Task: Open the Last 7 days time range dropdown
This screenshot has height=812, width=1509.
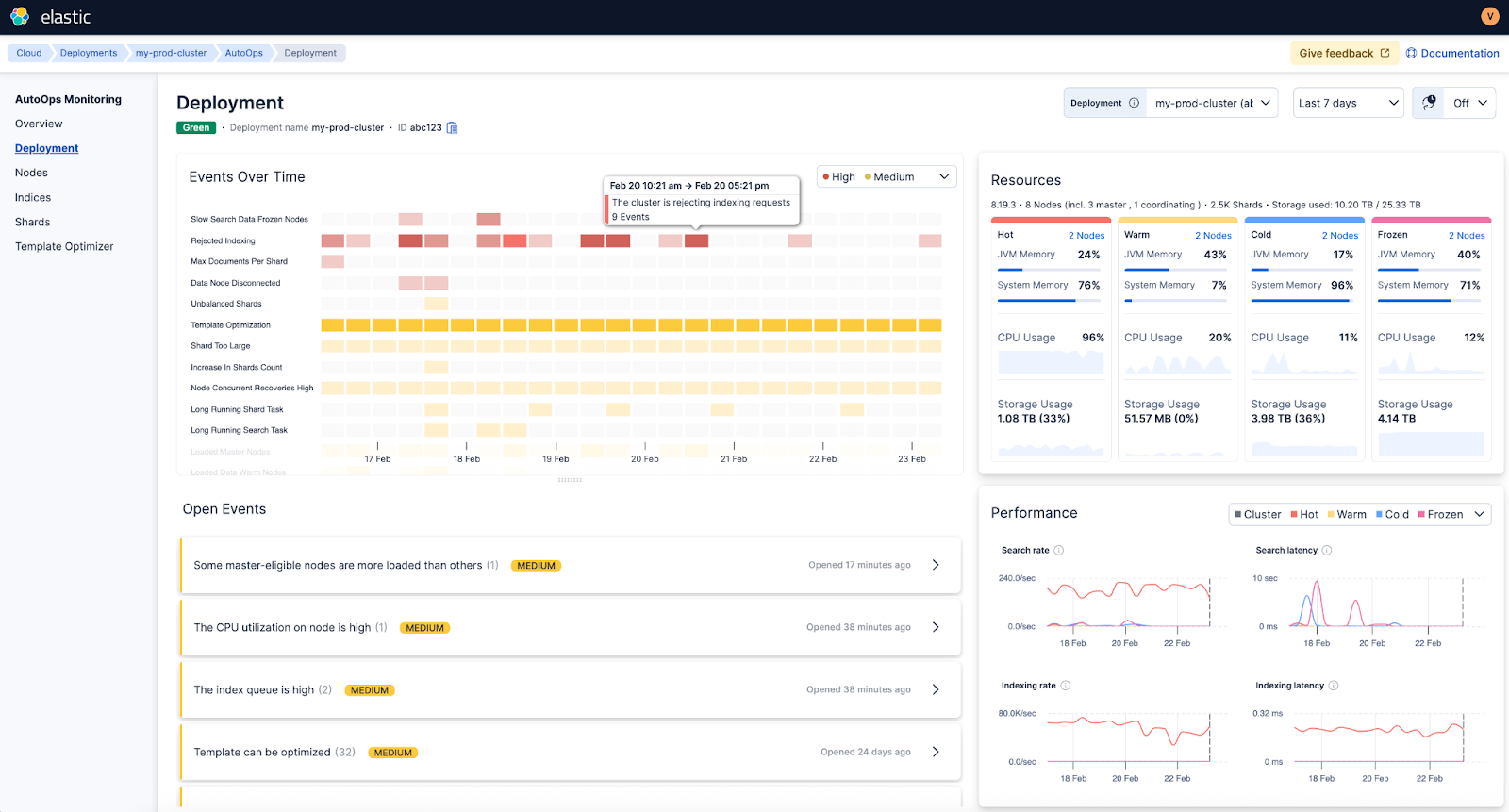Action: pos(1348,103)
